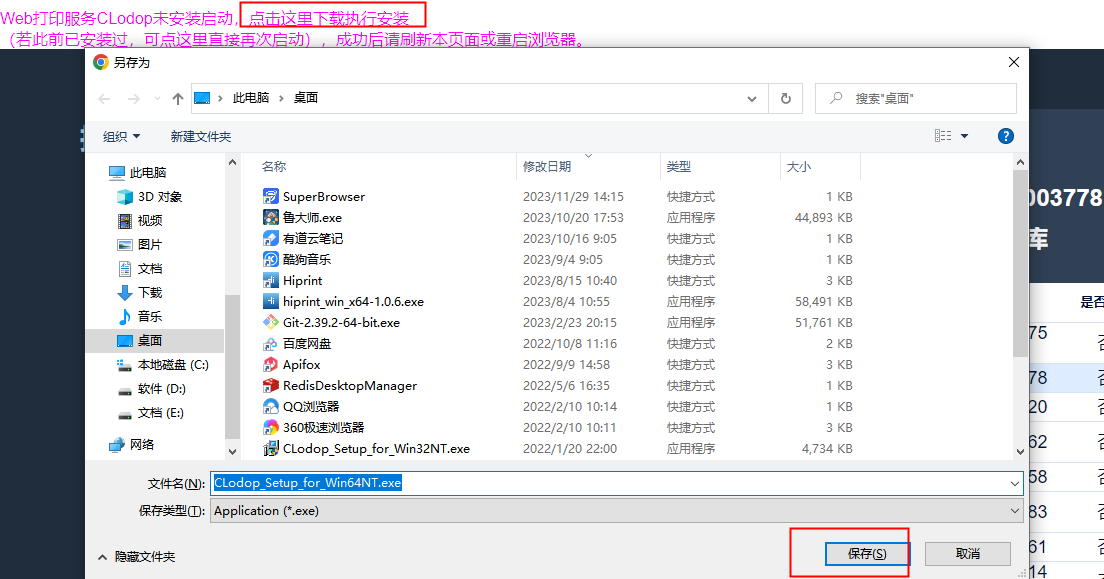This screenshot has height=579, width=1104.
Task: Collapse folders via 隐藏文件夹 toggle
Action: point(136,556)
